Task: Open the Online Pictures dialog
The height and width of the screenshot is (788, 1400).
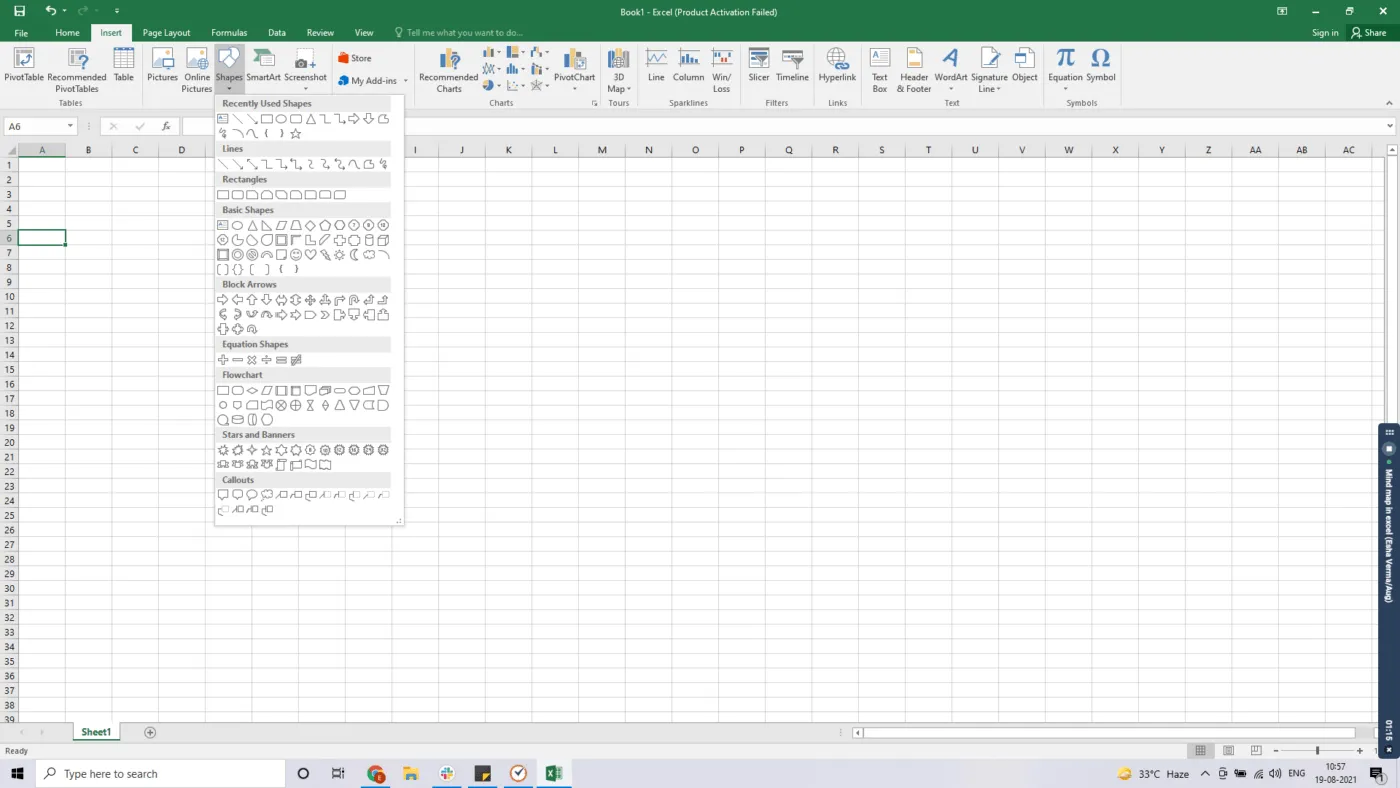Action: coord(196,70)
